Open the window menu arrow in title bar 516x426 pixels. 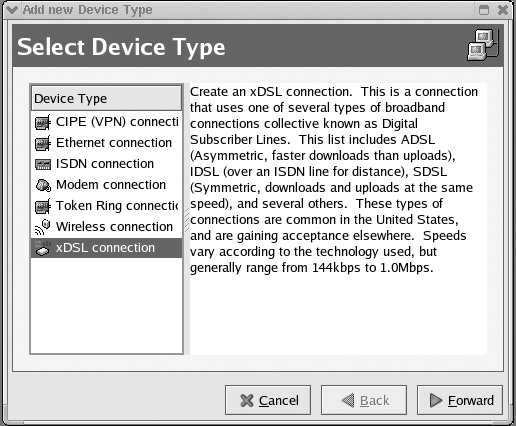[12, 10]
